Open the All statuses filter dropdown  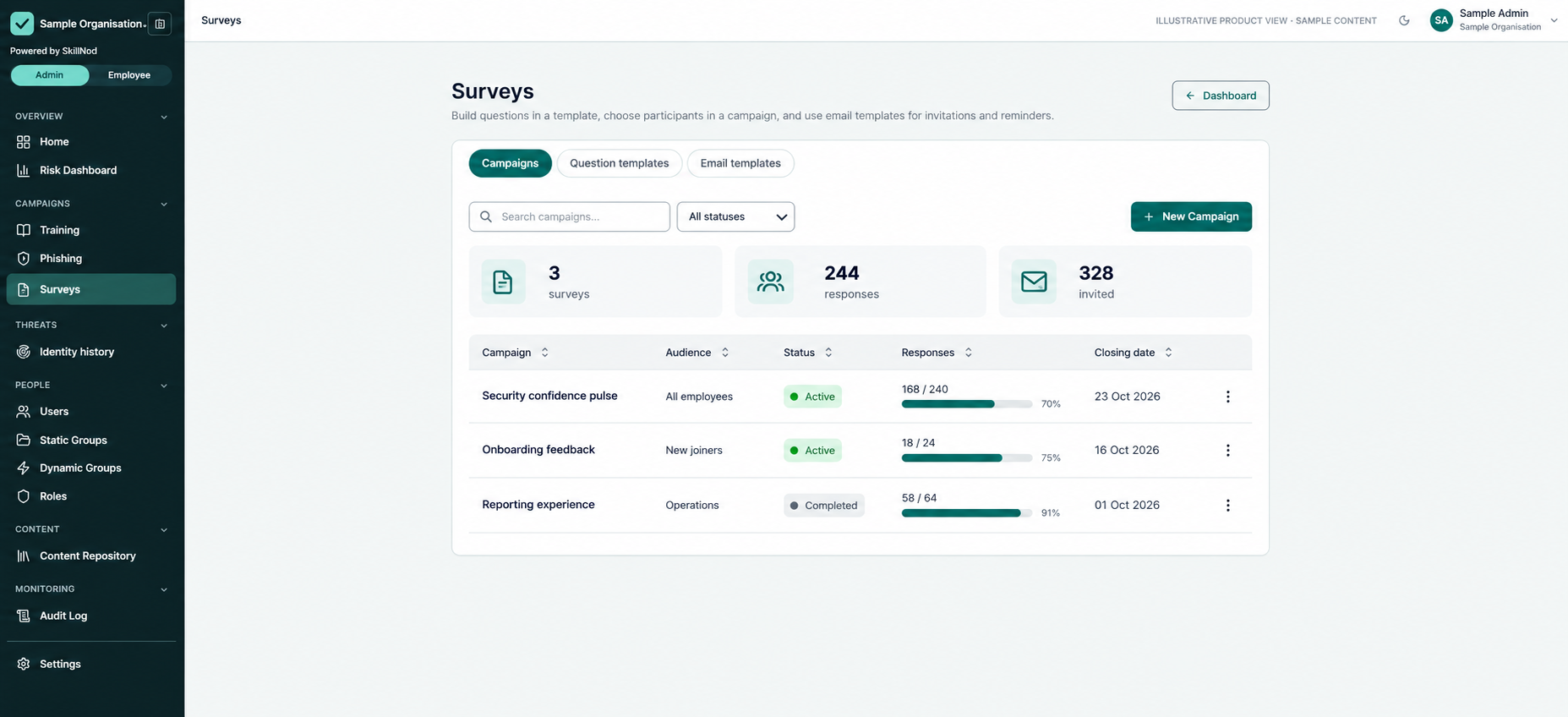(735, 216)
